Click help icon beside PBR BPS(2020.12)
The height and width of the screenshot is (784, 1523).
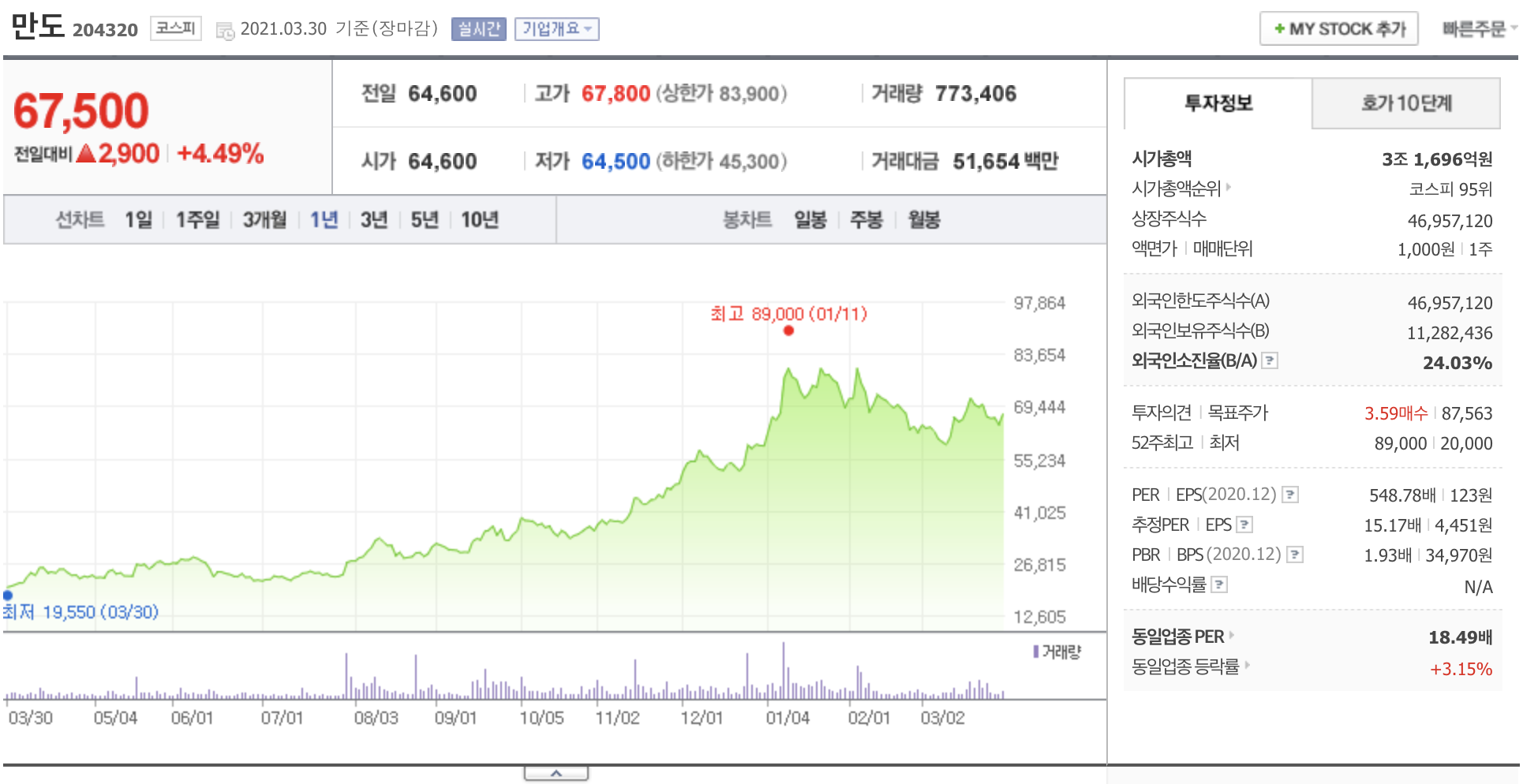click(1295, 554)
